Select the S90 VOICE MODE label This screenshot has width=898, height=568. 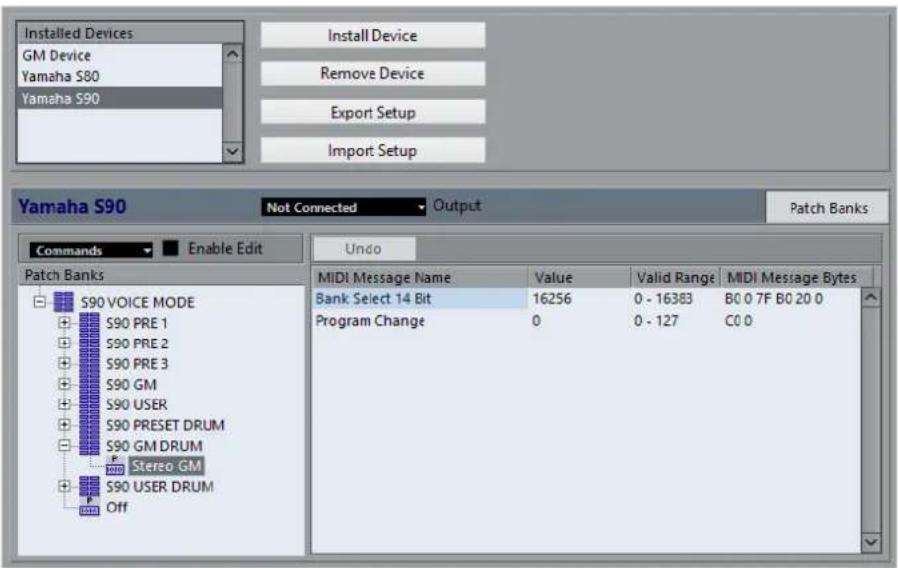[x=137, y=302]
